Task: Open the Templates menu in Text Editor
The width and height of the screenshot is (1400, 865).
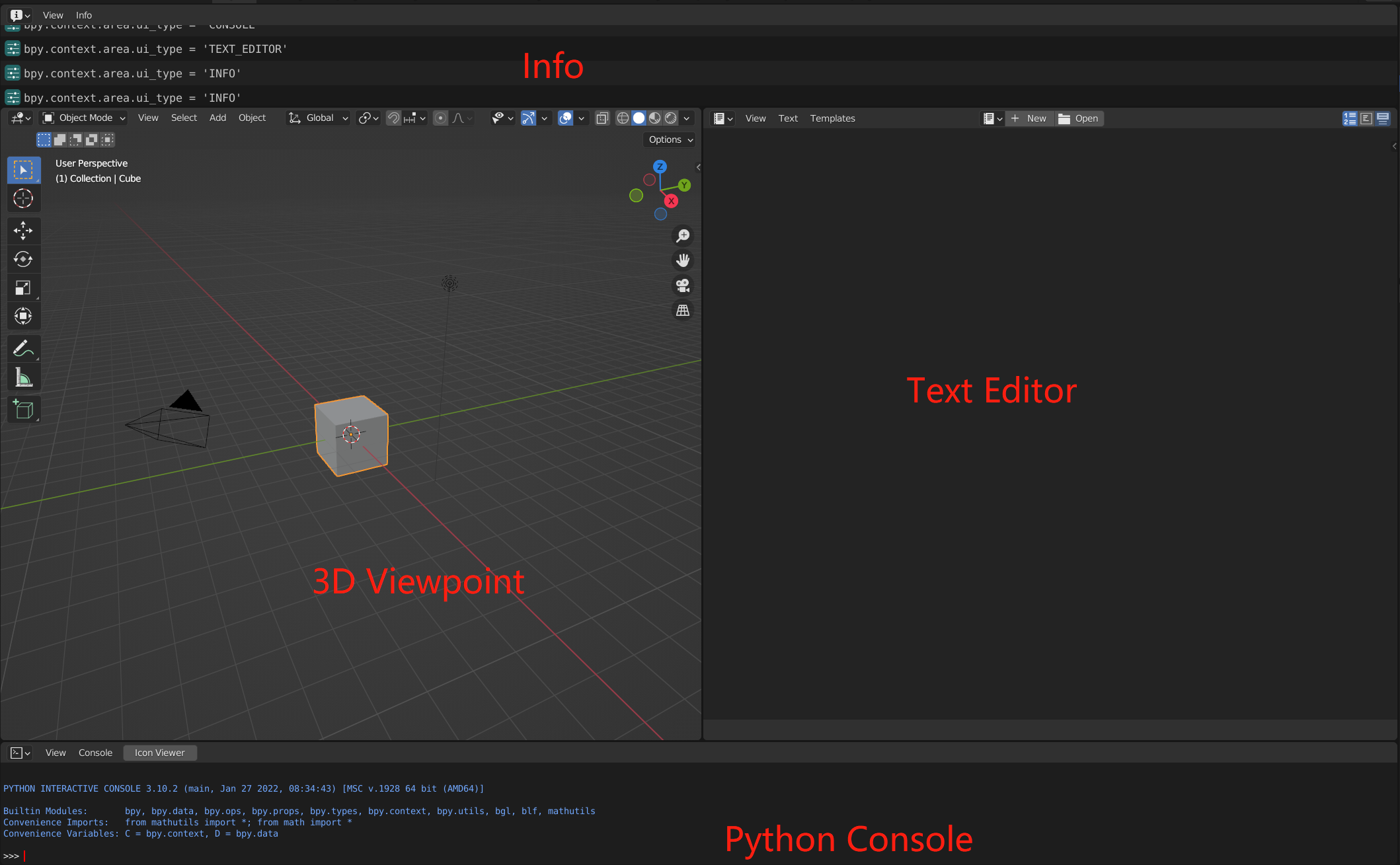Action: (x=832, y=118)
